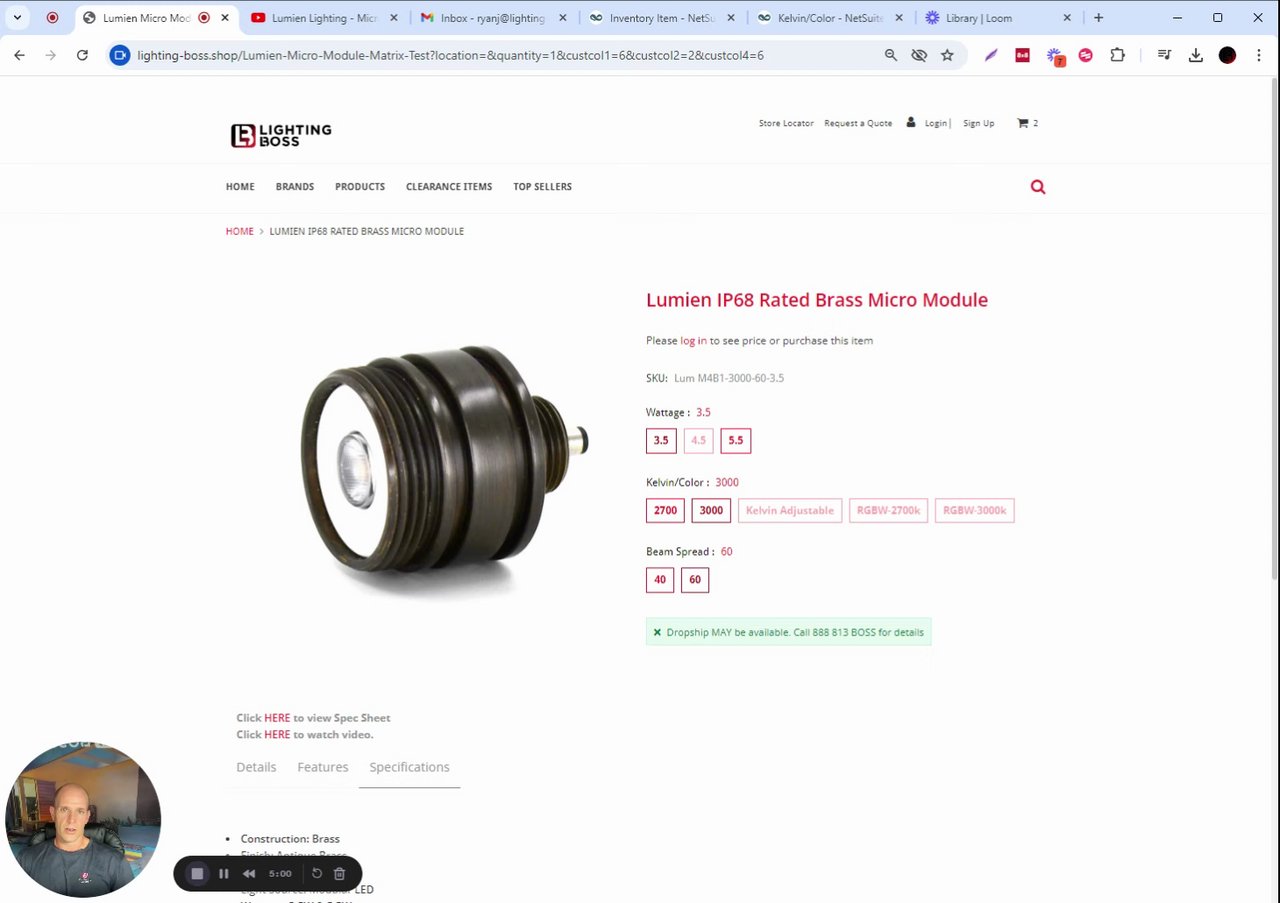Open Chrome tab search dropdown arrow
This screenshot has height=903, width=1280.
pyautogui.click(x=17, y=18)
